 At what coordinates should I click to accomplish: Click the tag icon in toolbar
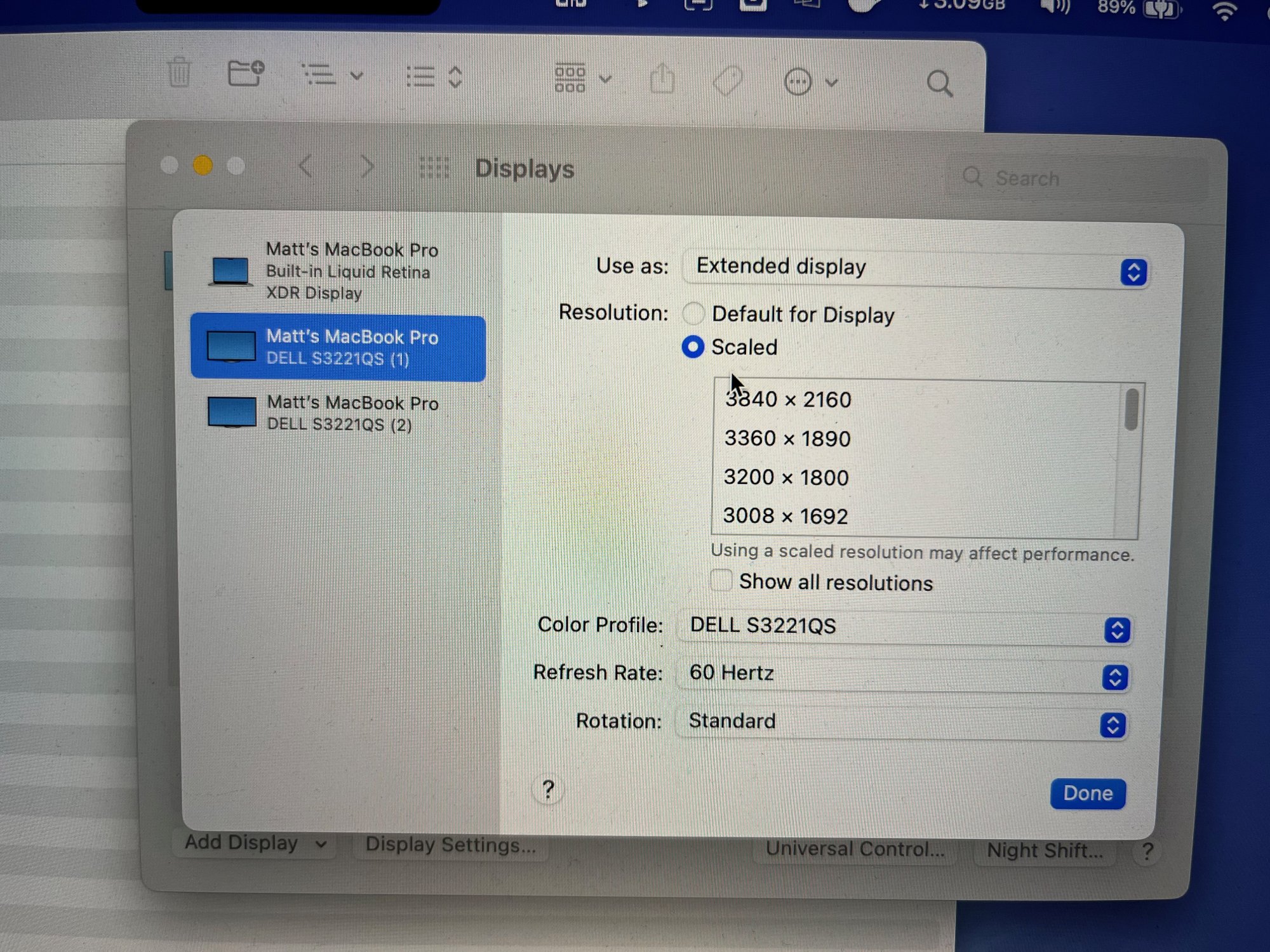[x=728, y=81]
